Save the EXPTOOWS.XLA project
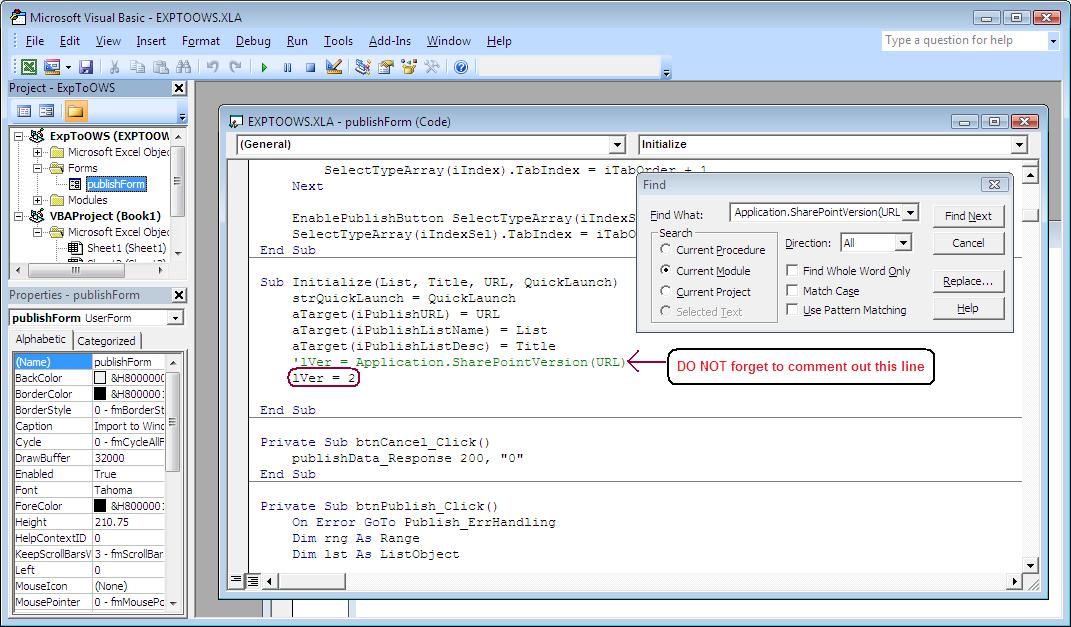 coord(86,67)
